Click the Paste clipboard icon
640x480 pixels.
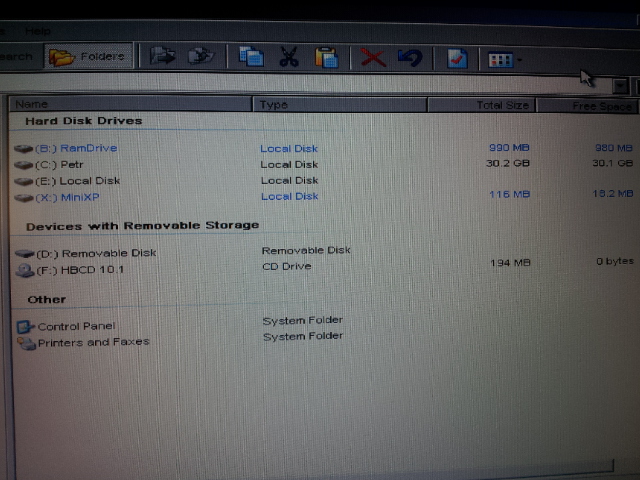(x=327, y=57)
